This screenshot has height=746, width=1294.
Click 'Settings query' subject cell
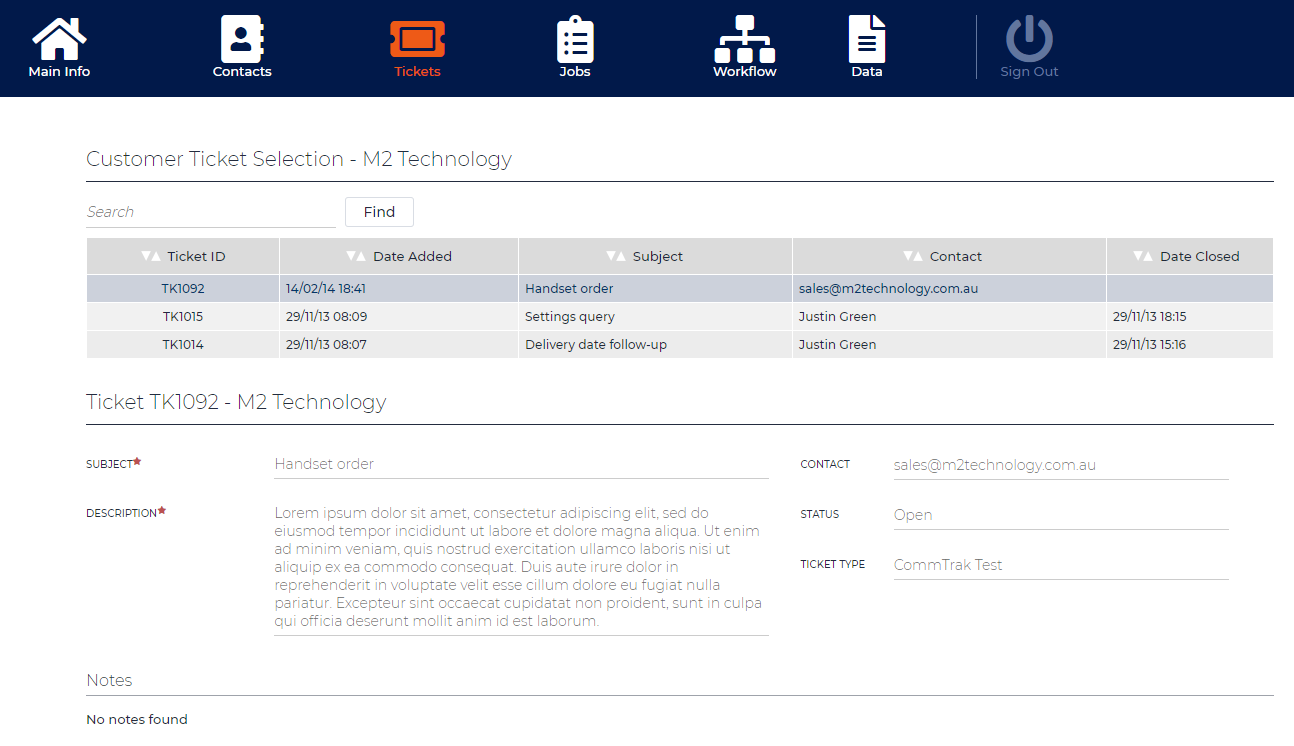point(655,316)
